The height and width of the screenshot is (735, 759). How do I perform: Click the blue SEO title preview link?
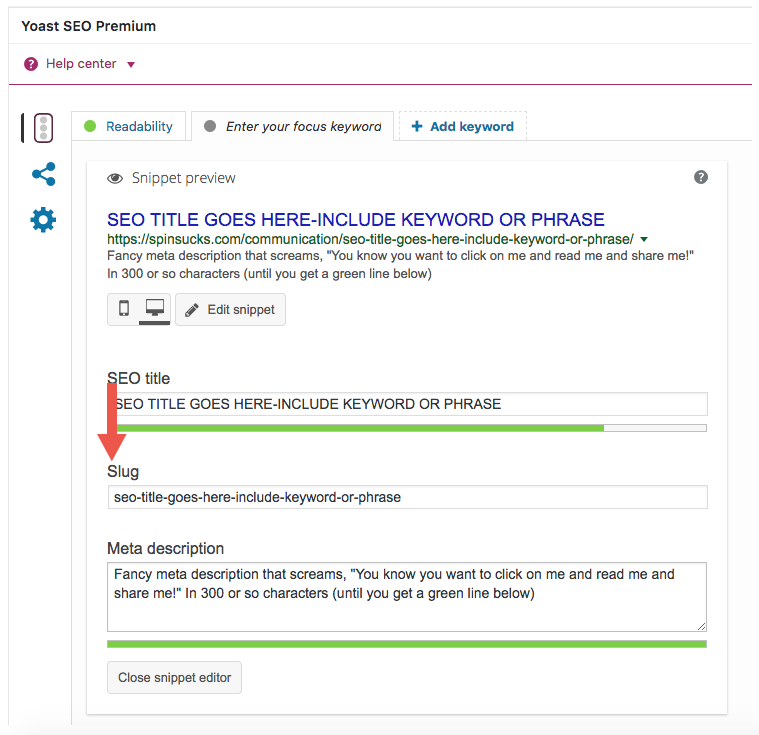click(x=355, y=219)
